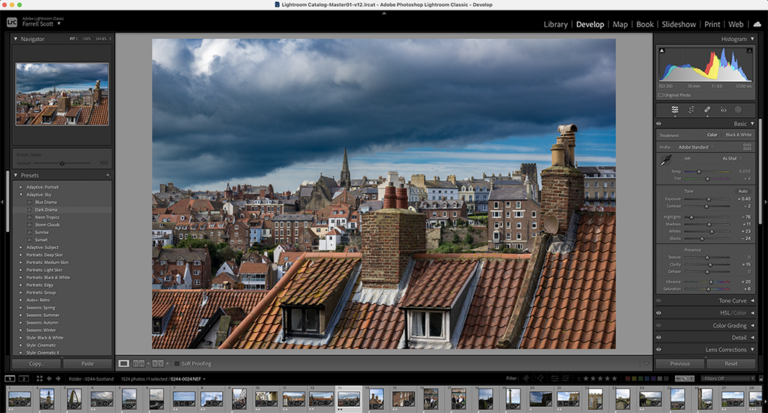Toggle Basic panel visibility eye
Screen dimensions: 768x413
pos(659,123)
